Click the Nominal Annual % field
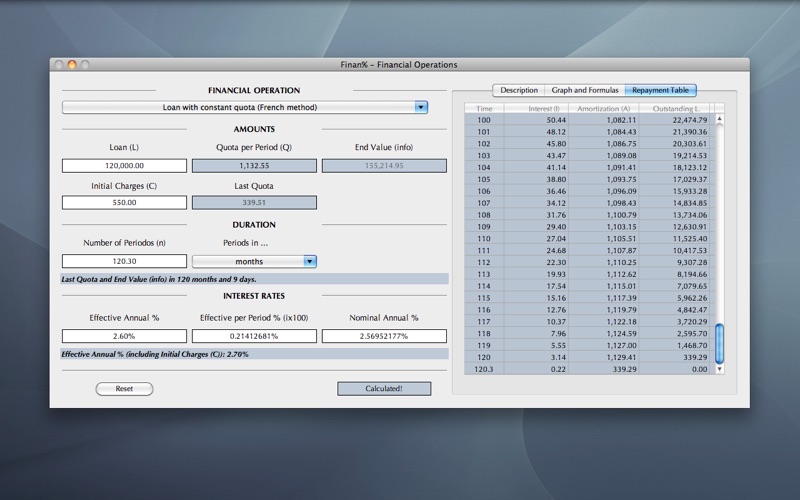This screenshot has width=800, height=500. point(384,336)
